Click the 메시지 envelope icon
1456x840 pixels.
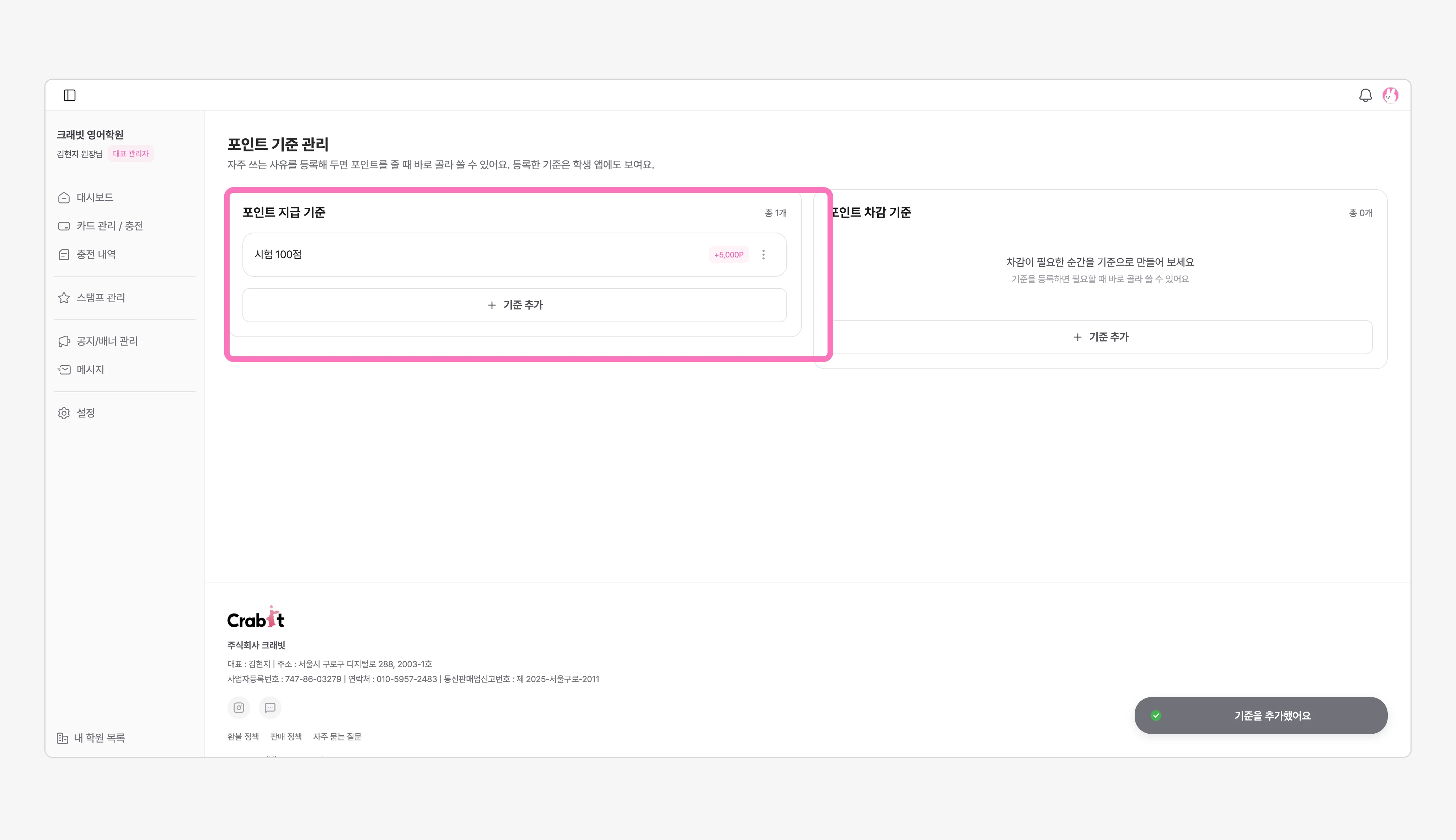click(64, 370)
